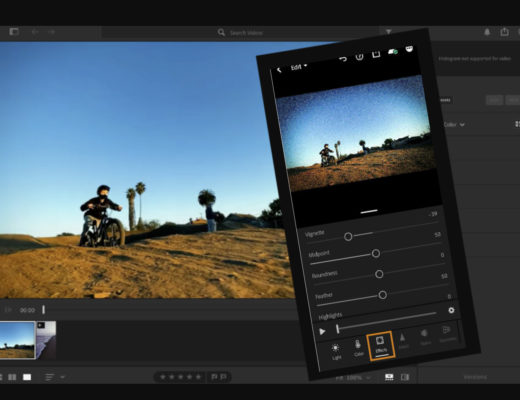Select the Color tab in mobile editor
The width and height of the screenshot is (520, 400).
click(358, 348)
